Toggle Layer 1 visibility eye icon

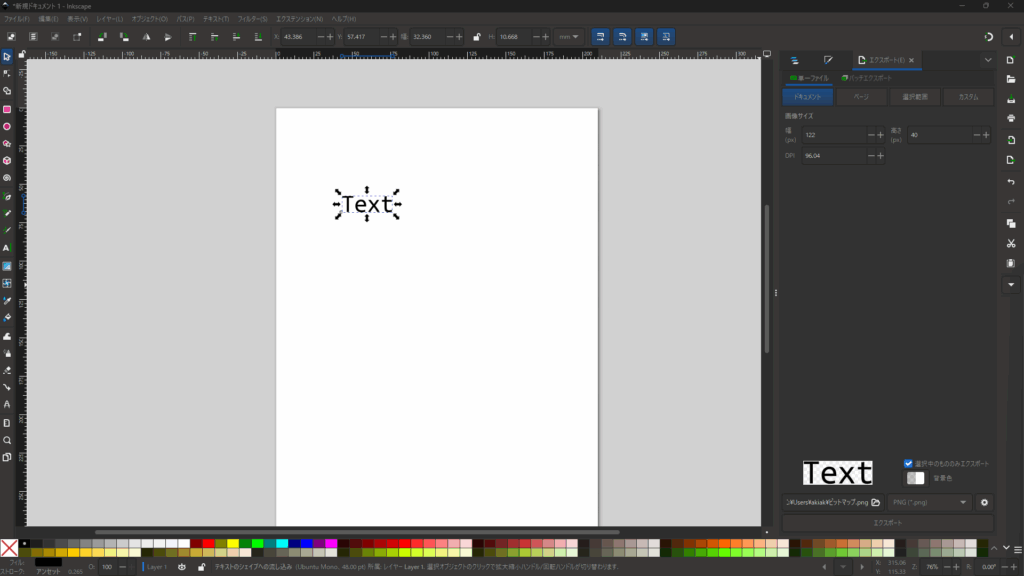182,567
